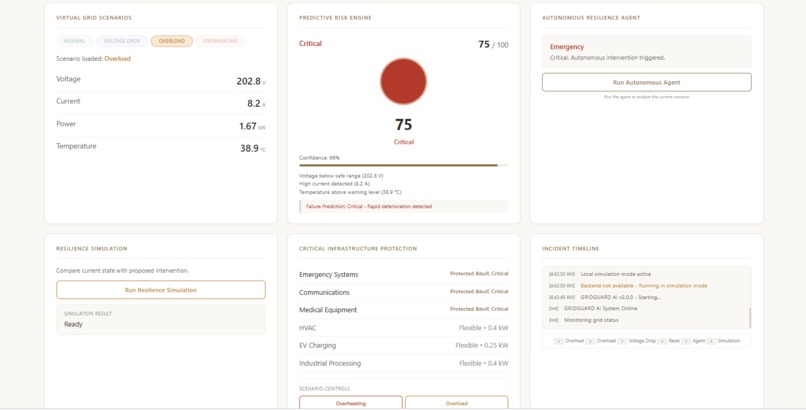806x410 pixels.
Task: Click 'High current detected' line
Action: click(334, 184)
